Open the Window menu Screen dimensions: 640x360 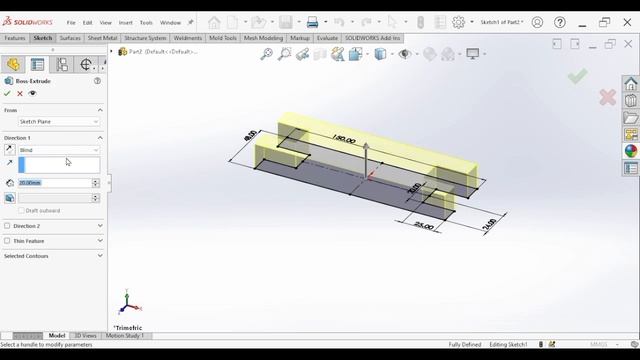coord(170,22)
